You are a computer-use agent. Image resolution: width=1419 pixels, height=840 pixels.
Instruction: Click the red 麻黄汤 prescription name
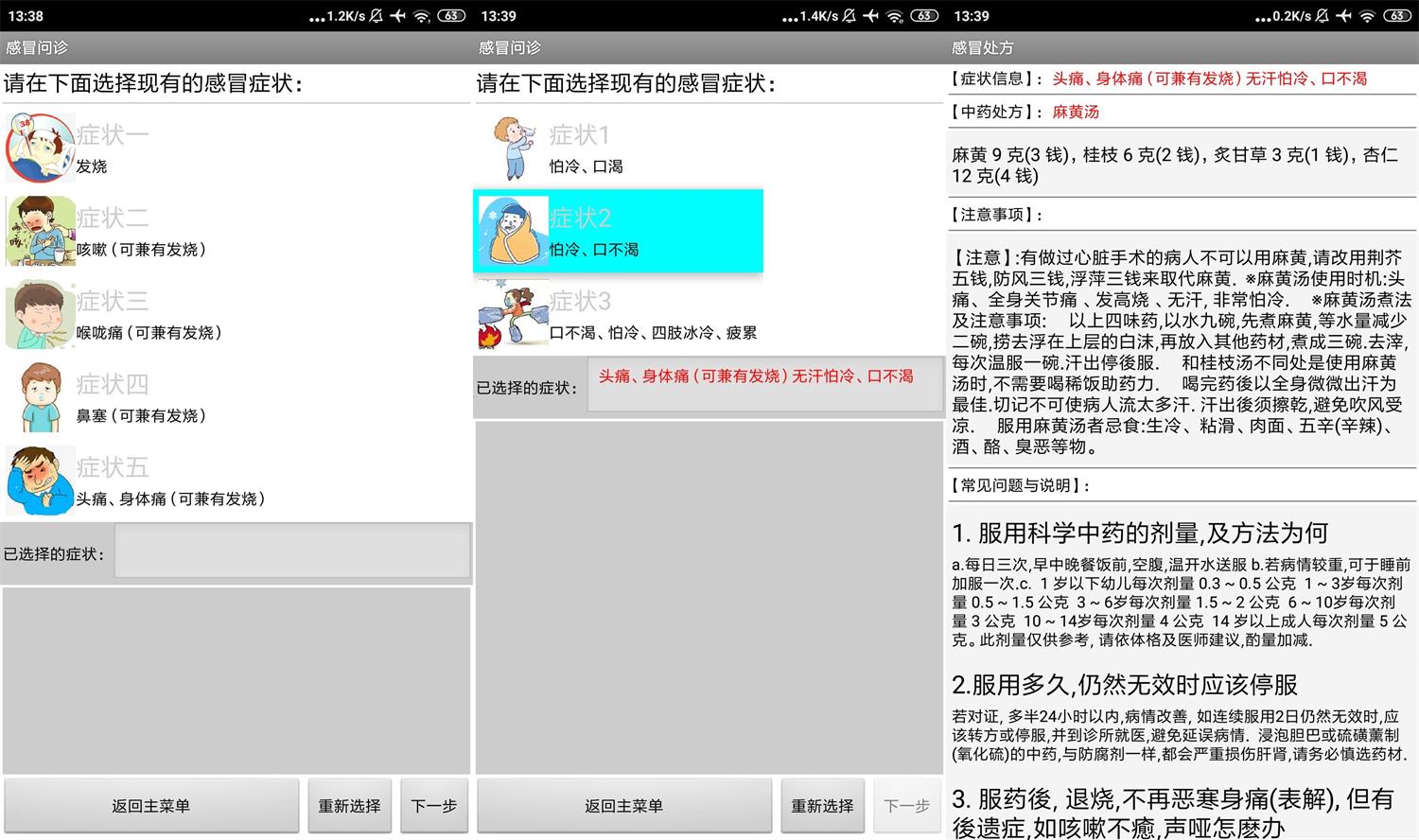(1076, 112)
